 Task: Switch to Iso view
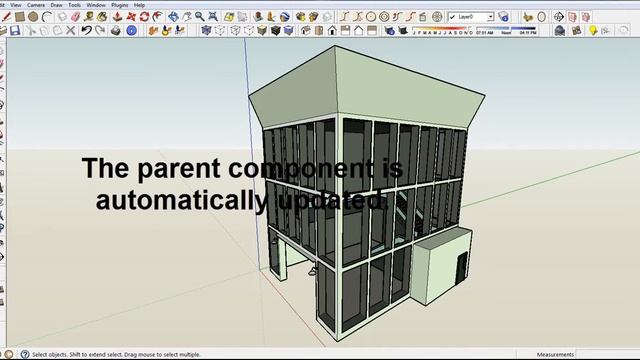coord(305,31)
